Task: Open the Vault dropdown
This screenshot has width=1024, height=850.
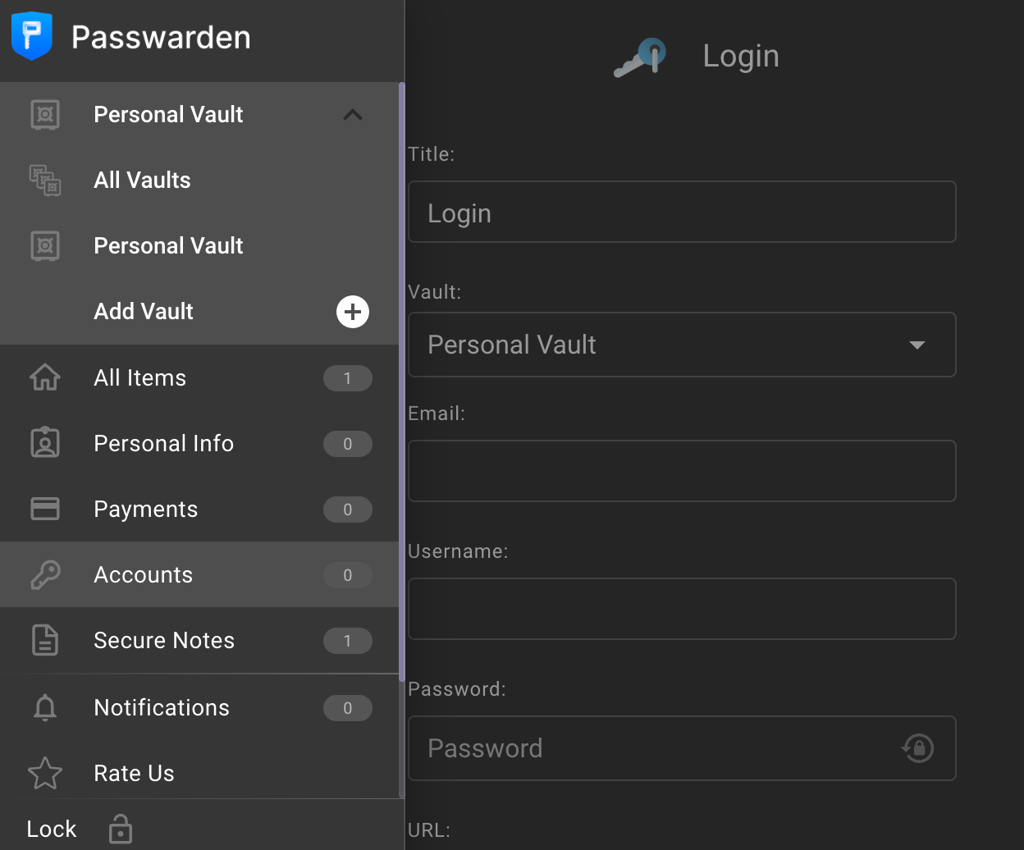Action: click(682, 345)
